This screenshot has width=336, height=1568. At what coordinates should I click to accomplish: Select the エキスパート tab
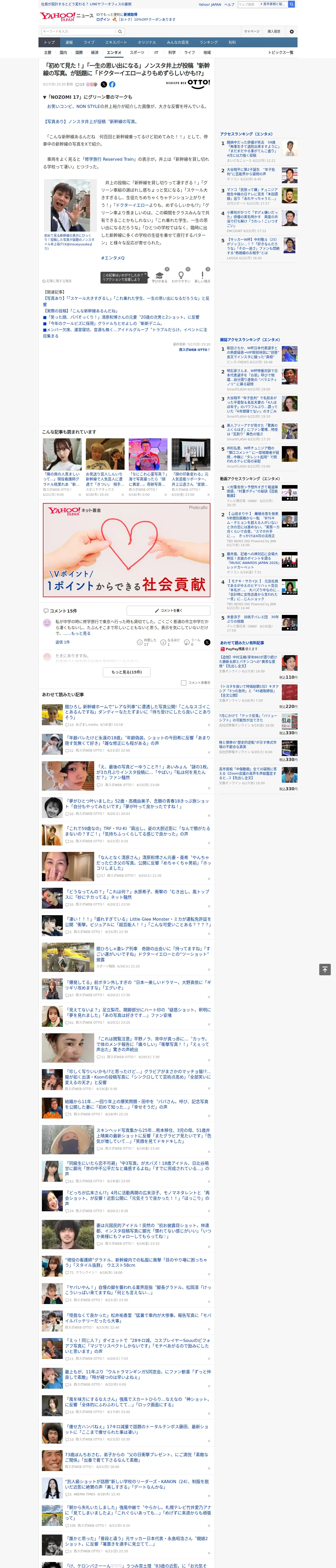click(x=116, y=43)
